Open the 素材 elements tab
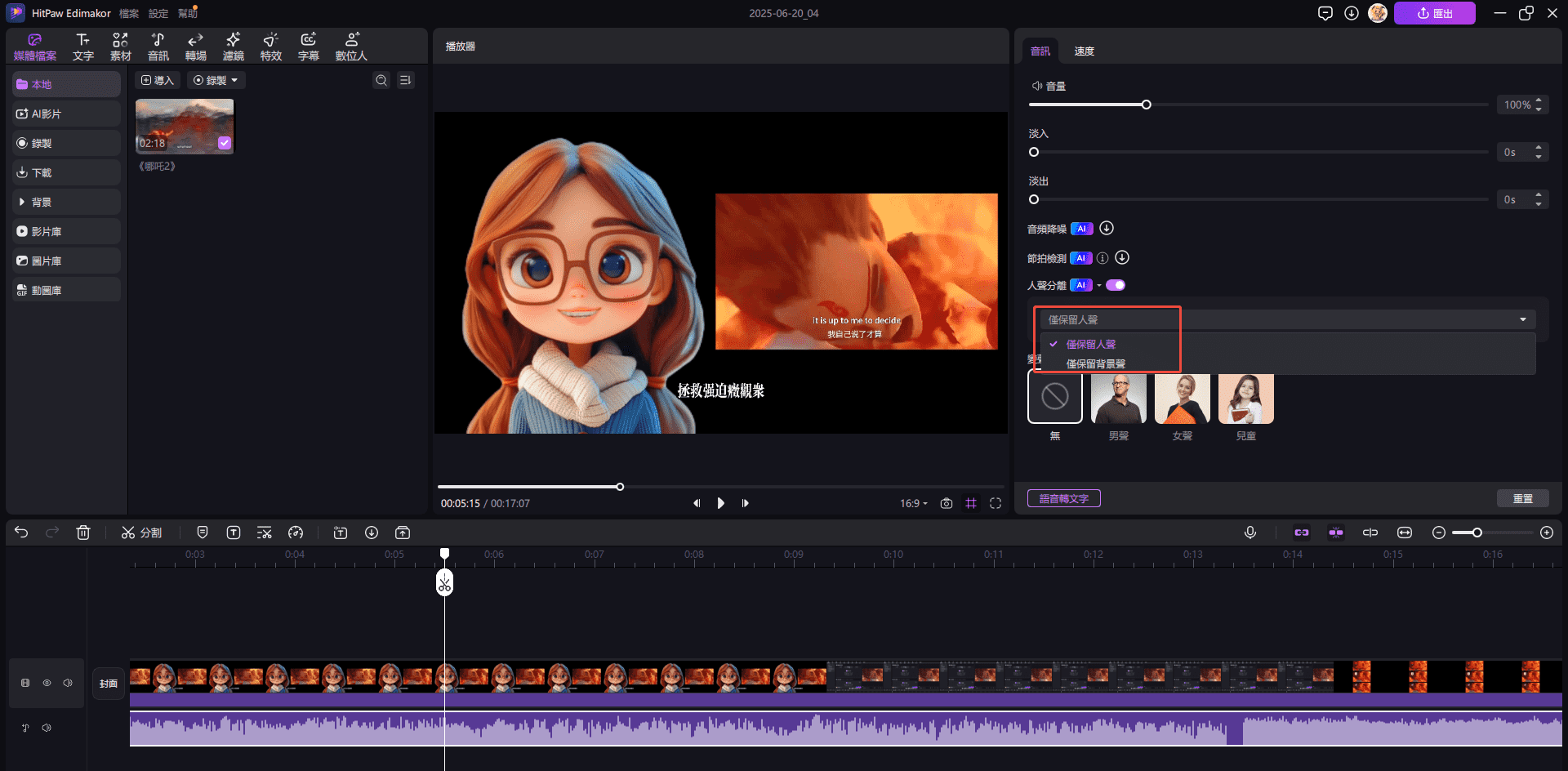The height and width of the screenshot is (771, 1568). (x=121, y=47)
